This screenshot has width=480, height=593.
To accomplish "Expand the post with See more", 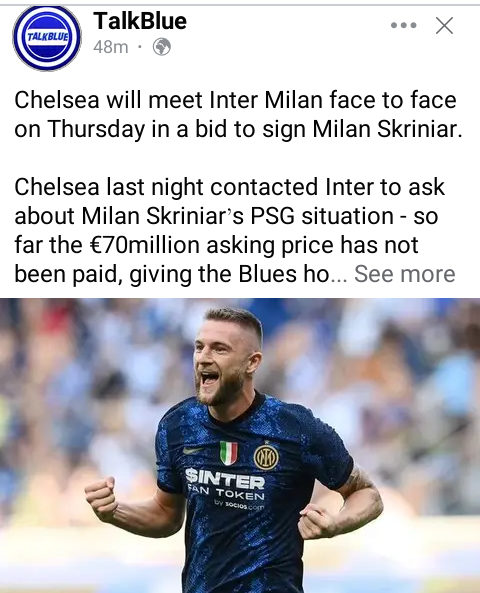I will (404, 274).
